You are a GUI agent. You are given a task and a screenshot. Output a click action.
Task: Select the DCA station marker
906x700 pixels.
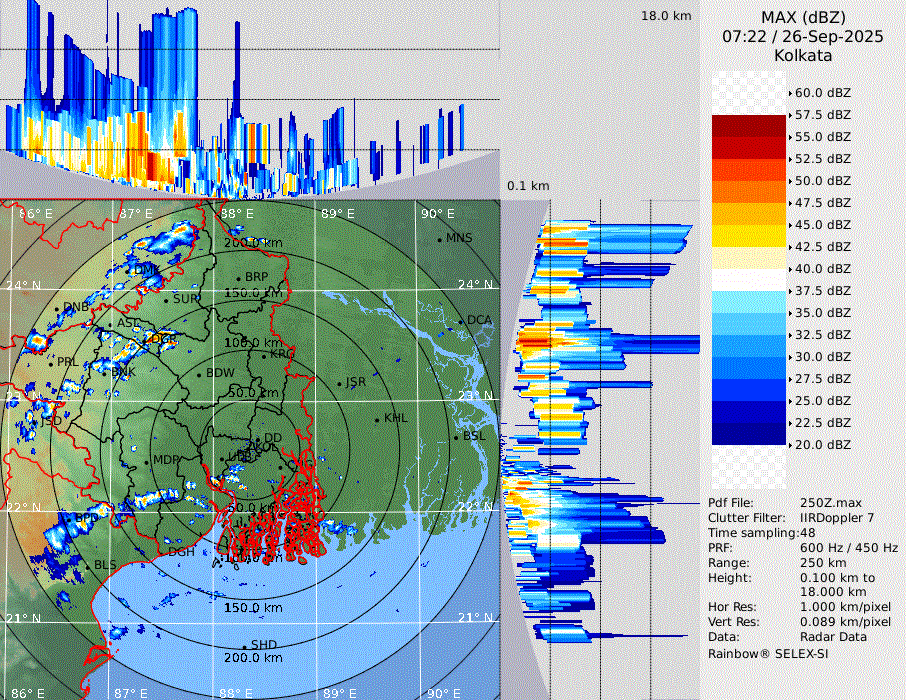[x=462, y=321]
